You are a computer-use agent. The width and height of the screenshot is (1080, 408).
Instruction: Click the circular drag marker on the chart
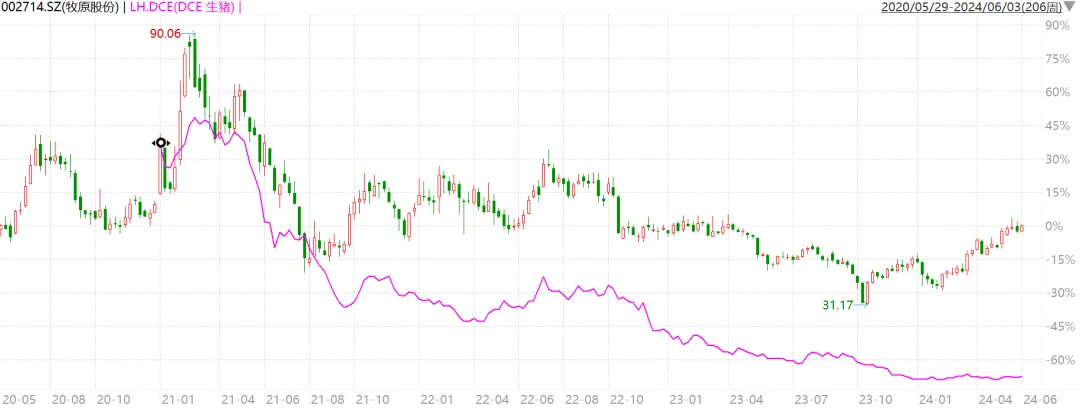(160, 143)
